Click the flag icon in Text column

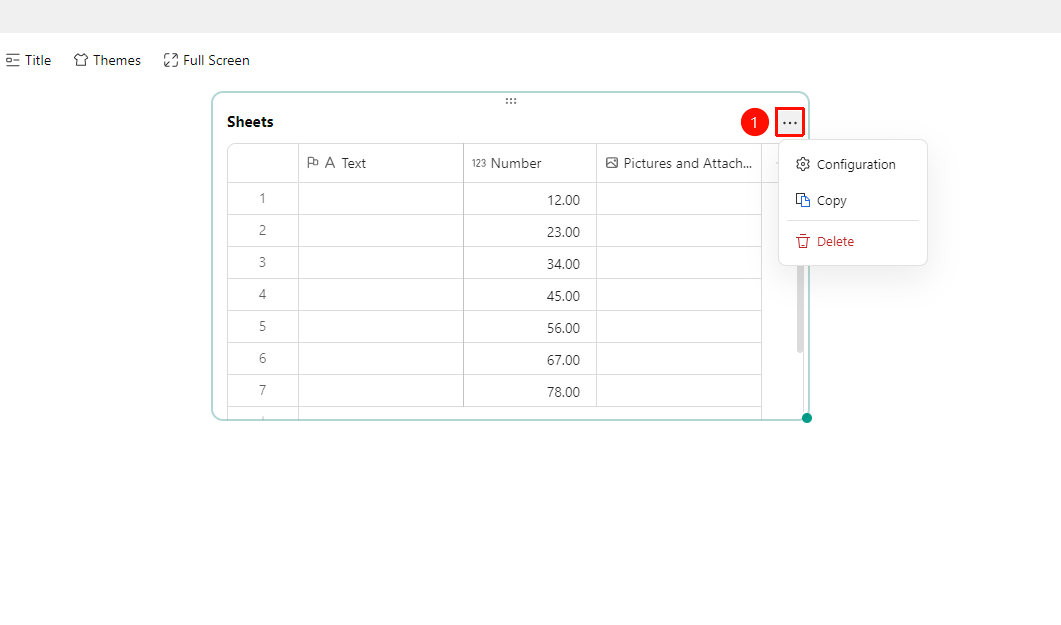[313, 163]
